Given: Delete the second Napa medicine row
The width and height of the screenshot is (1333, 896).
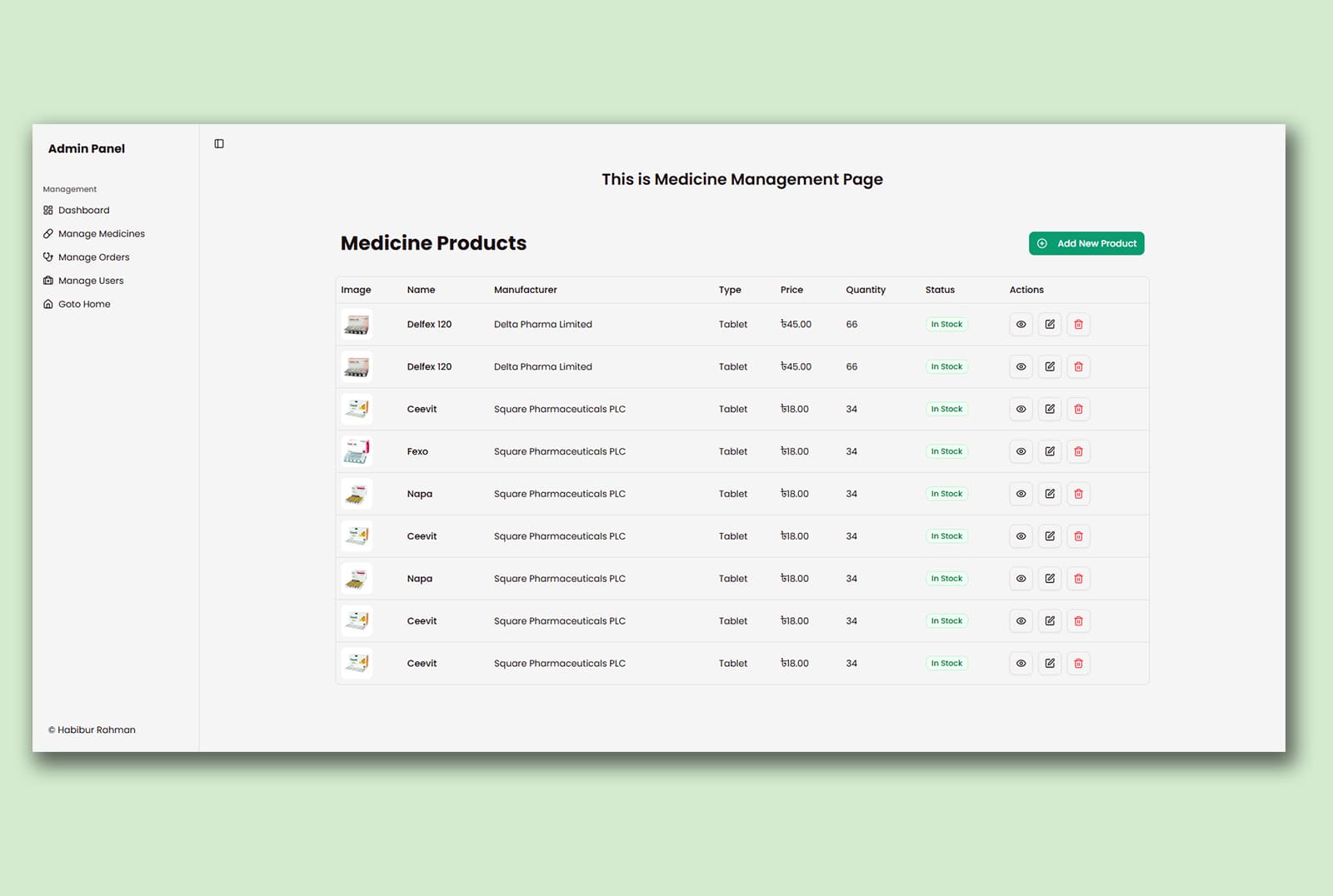Looking at the screenshot, I should coord(1078,579).
